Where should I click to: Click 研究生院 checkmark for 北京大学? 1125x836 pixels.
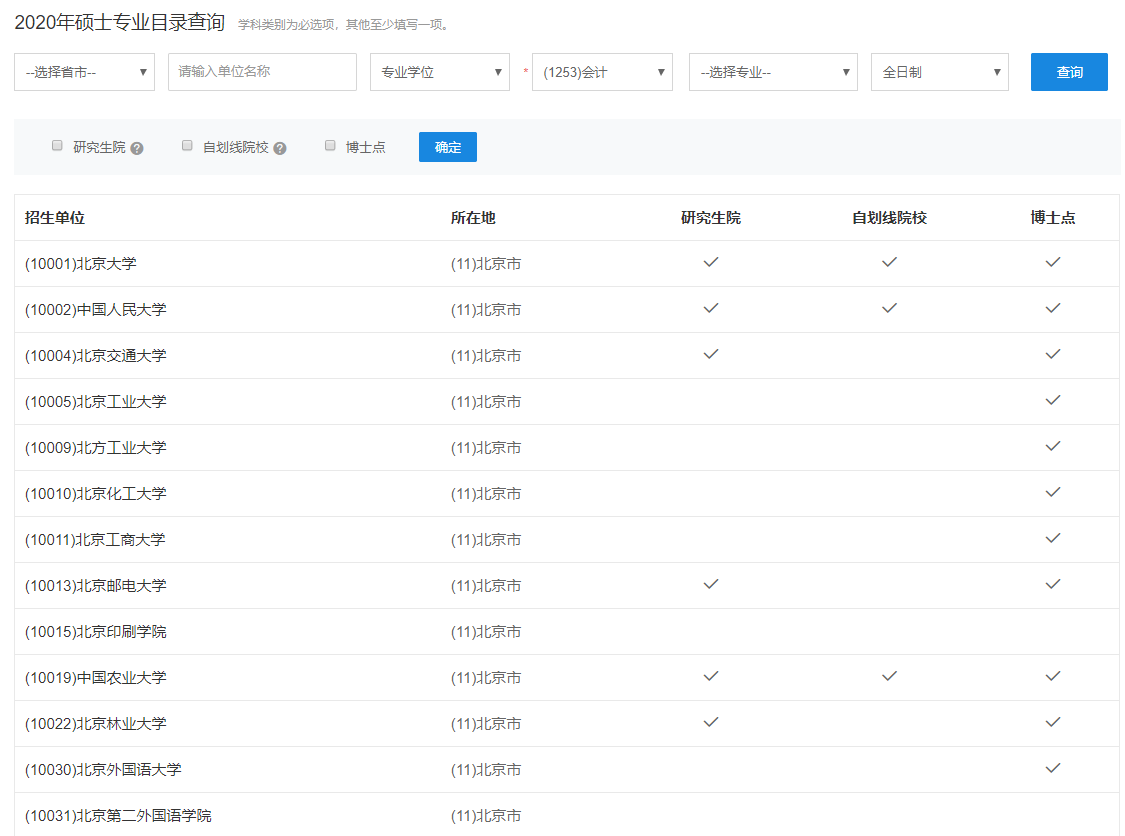click(x=711, y=262)
